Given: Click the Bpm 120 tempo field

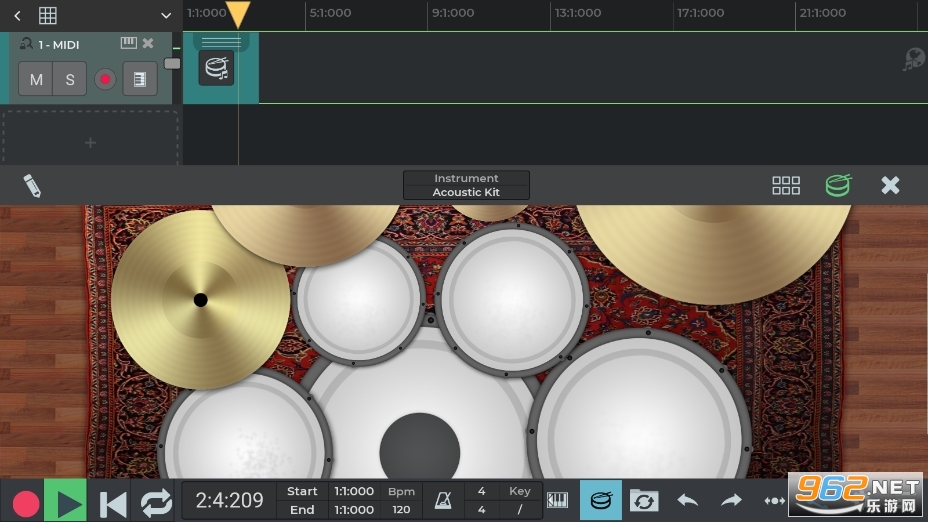Looking at the screenshot, I should (401, 501).
